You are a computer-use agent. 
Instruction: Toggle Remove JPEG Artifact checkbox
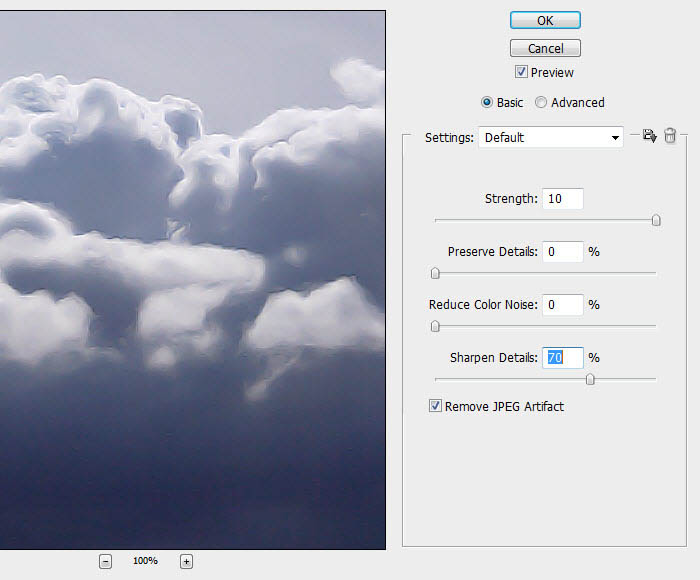pyautogui.click(x=435, y=406)
